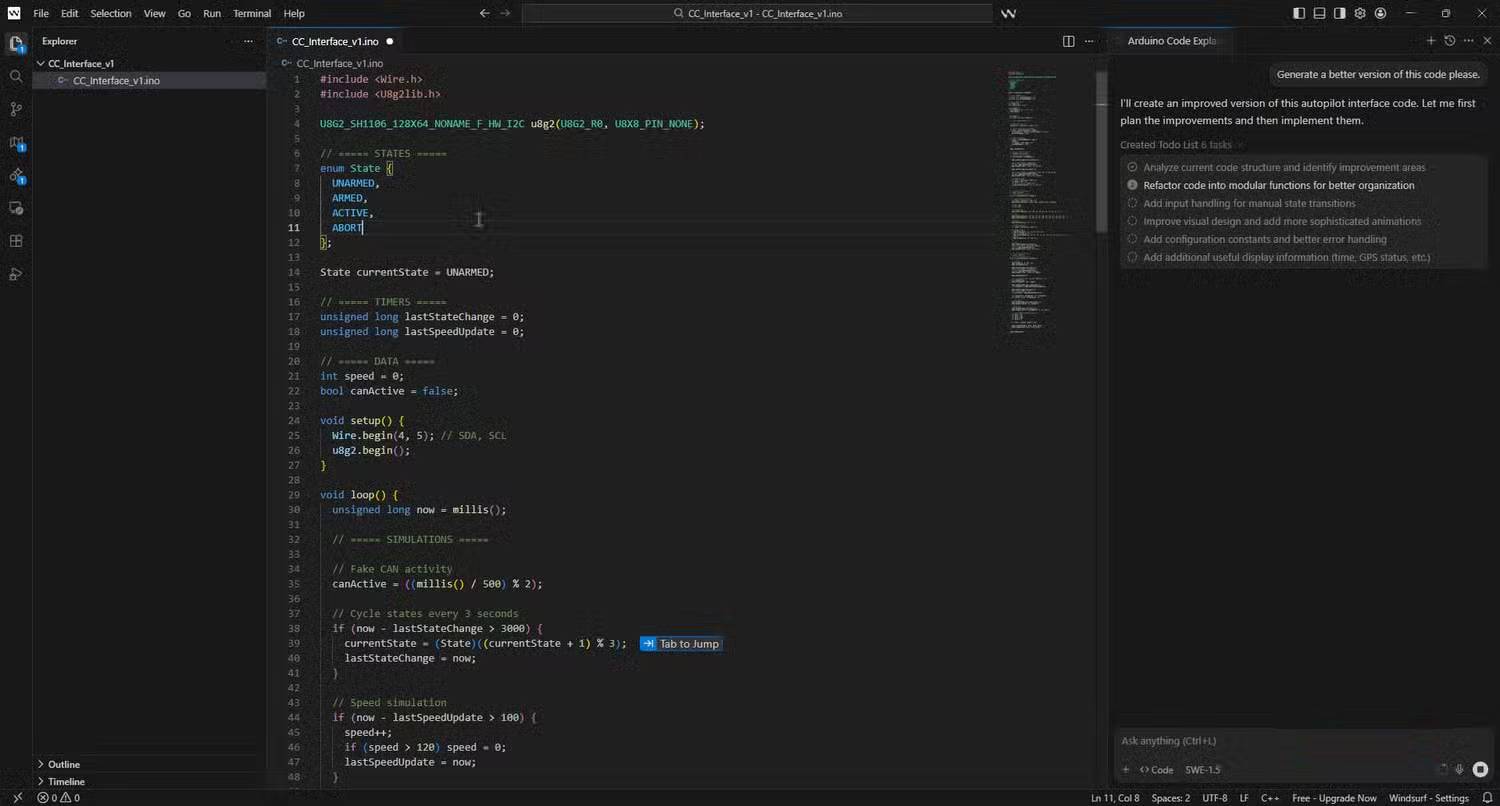Click the Windsurf logo beside the search bar

tap(1008, 13)
